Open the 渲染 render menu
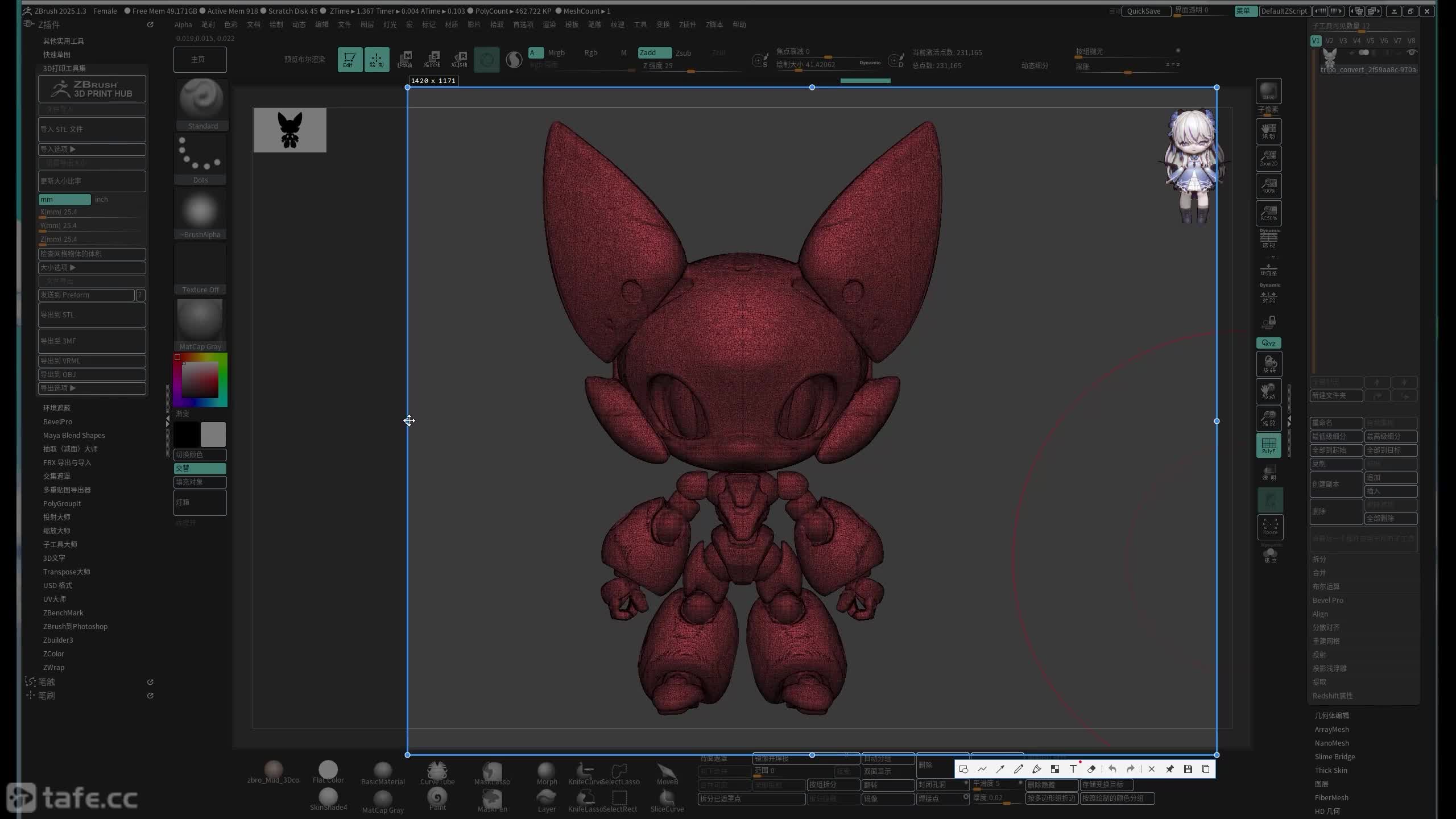 [x=549, y=24]
